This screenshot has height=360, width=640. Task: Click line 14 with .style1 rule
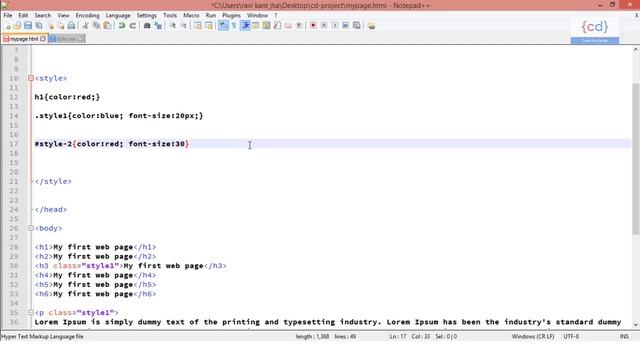(x=119, y=116)
